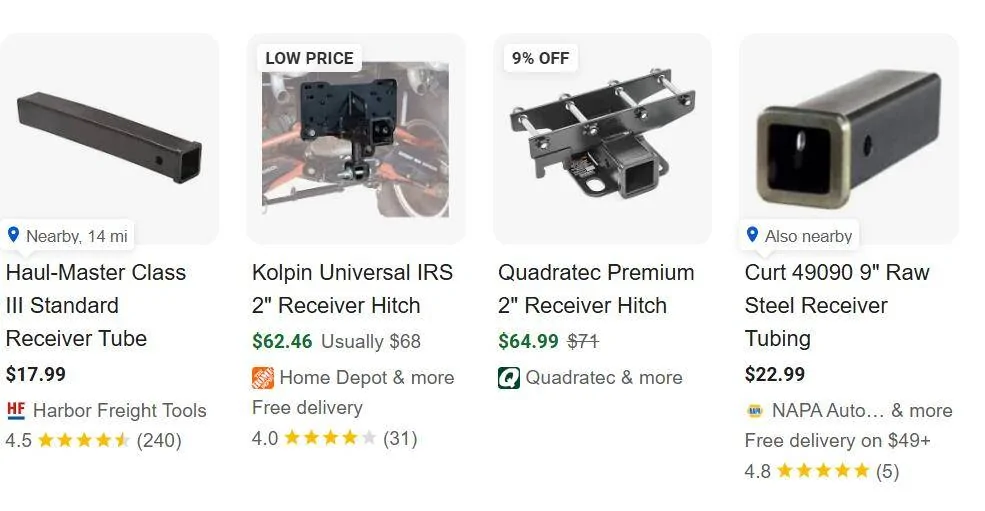Open Curt 49090 9" Raw Steel title link

pyautogui.click(x=837, y=305)
